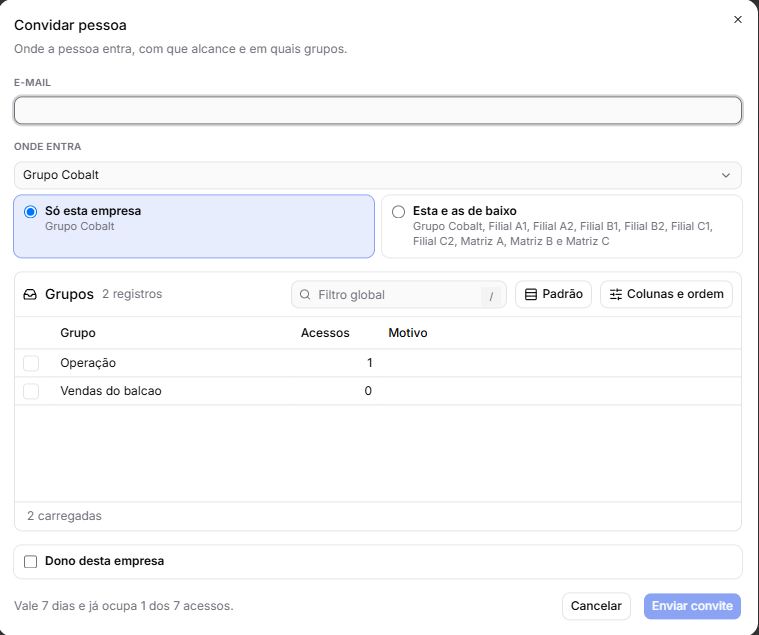Click the Vendas do balcao row name
759x635 pixels.
pyautogui.click(x=111, y=391)
